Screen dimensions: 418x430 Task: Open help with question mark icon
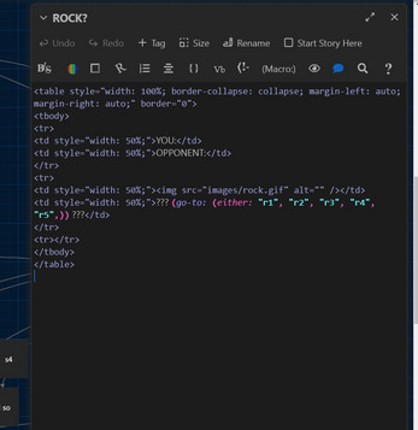click(x=388, y=69)
